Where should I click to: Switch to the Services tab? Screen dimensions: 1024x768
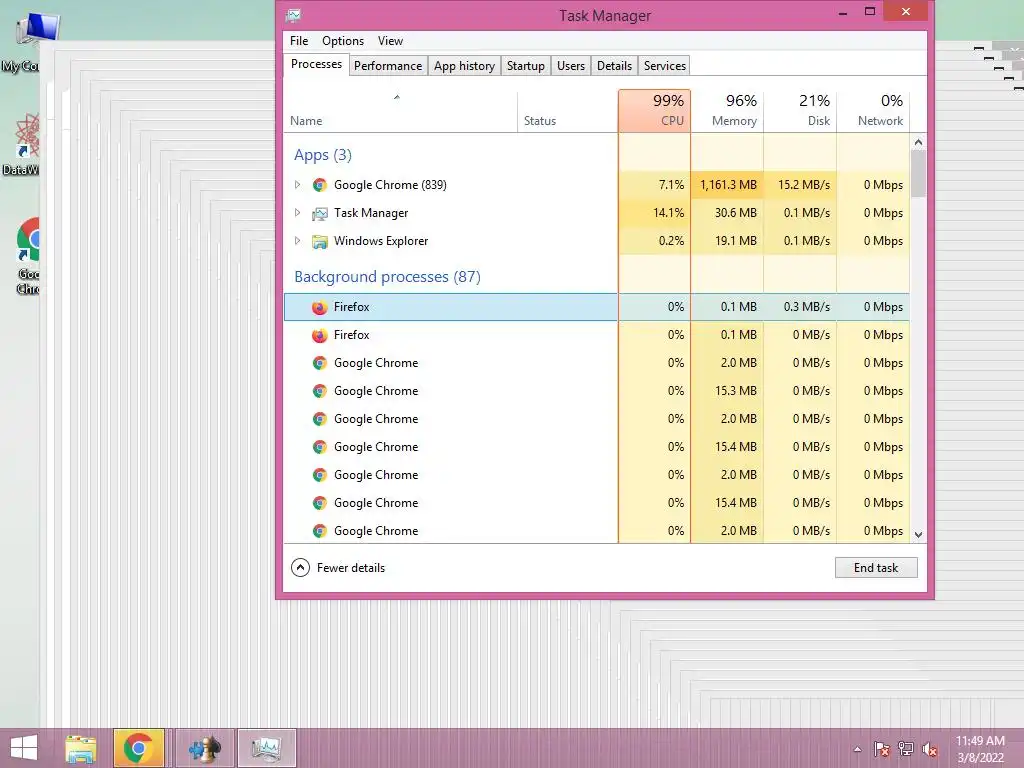(664, 66)
